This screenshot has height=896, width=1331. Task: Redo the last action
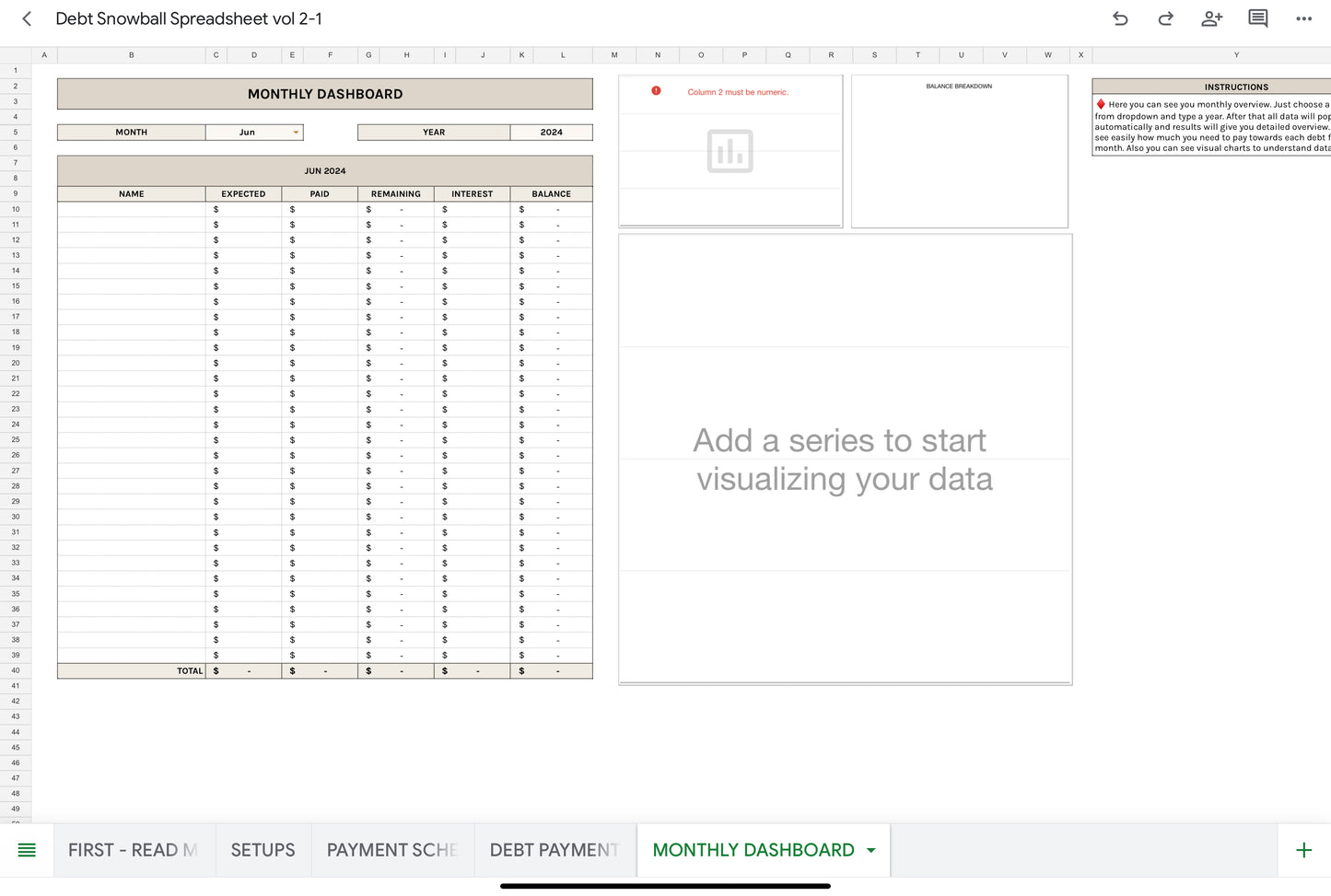tap(1165, 18)
